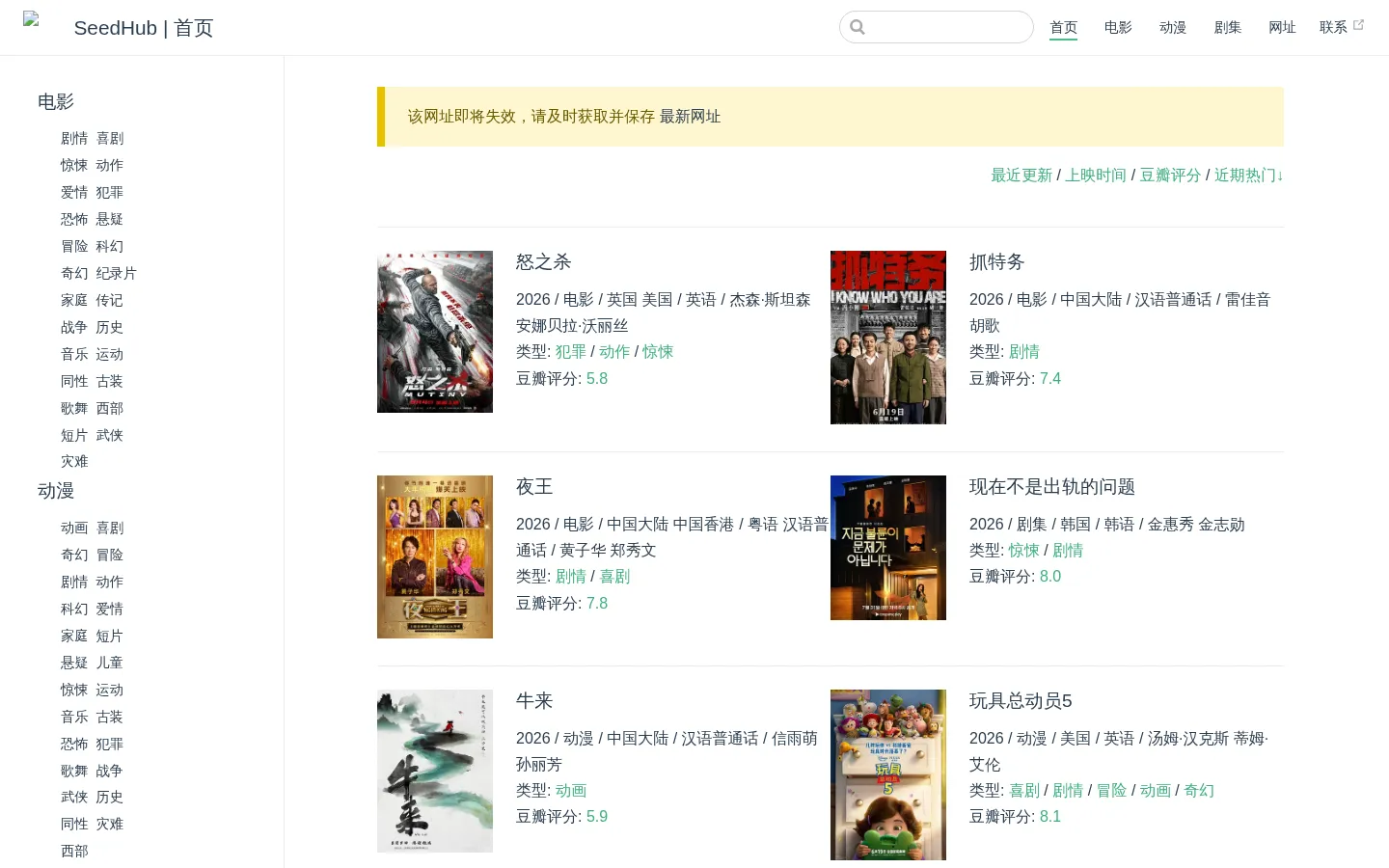Open the 玩具总动员5 title link
This screenshot has width=1389, height=868.
1021,701
